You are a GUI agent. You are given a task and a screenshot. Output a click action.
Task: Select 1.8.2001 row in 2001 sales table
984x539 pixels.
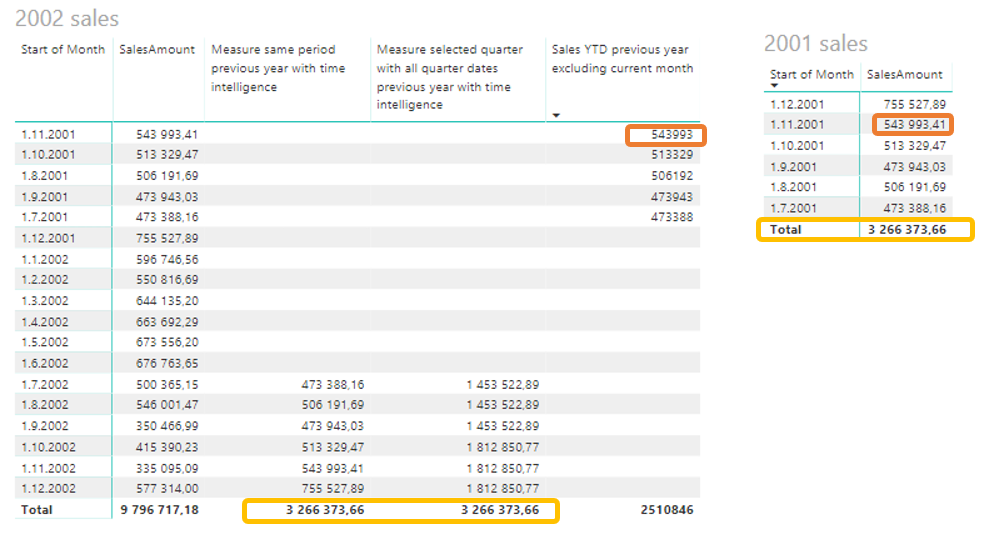pos(858,187)
